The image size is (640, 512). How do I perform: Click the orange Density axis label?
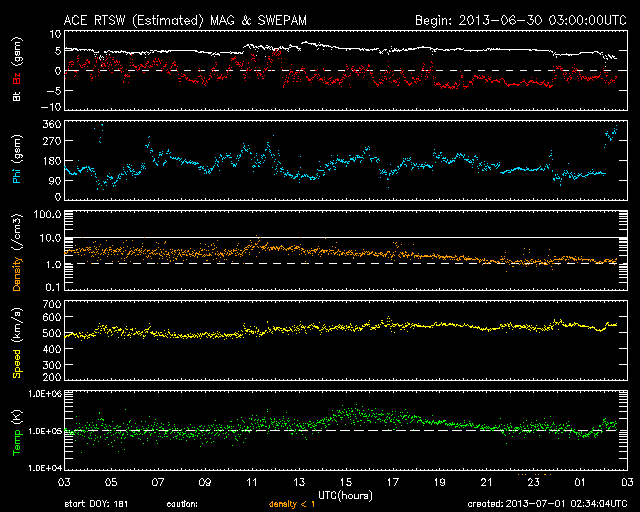16,257
